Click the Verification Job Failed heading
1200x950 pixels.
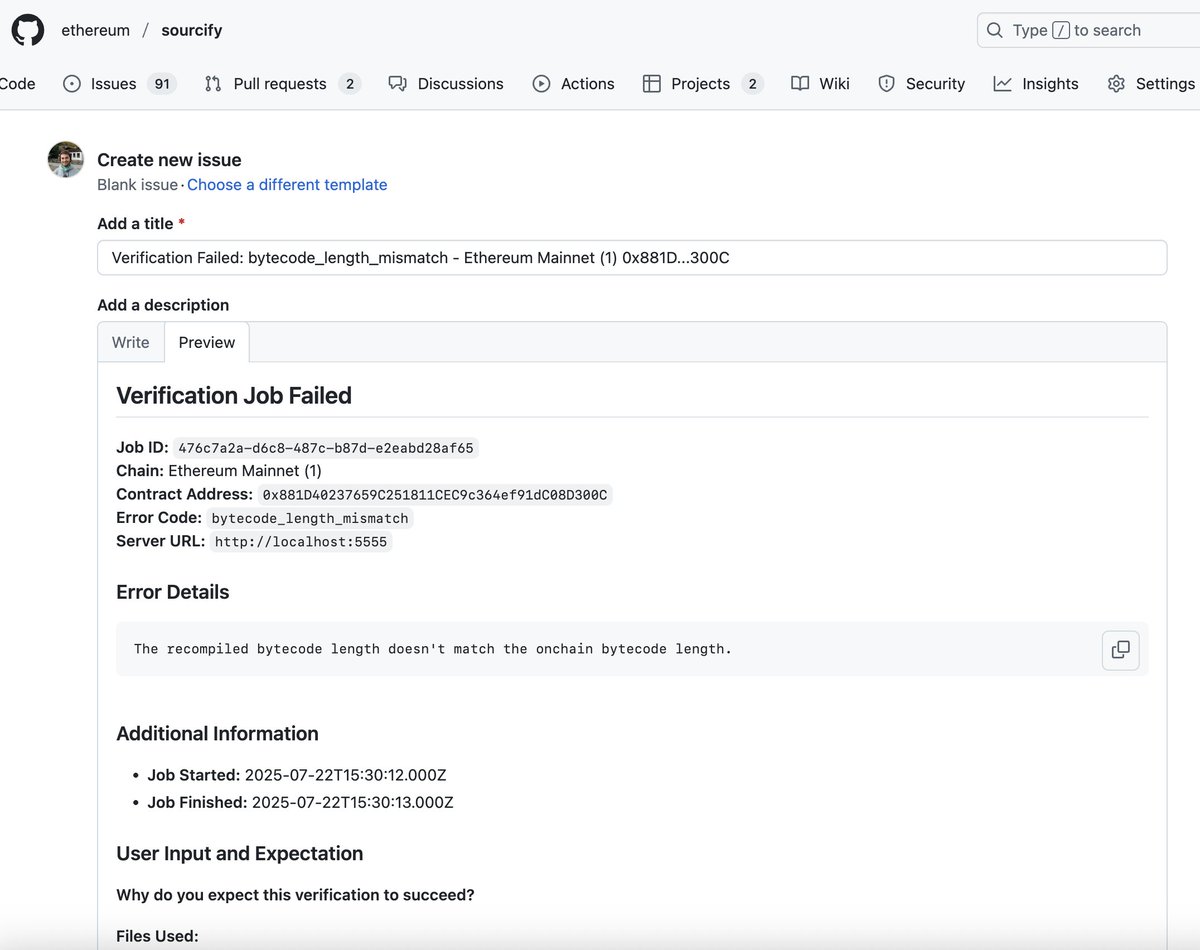(x=234, y=396)
